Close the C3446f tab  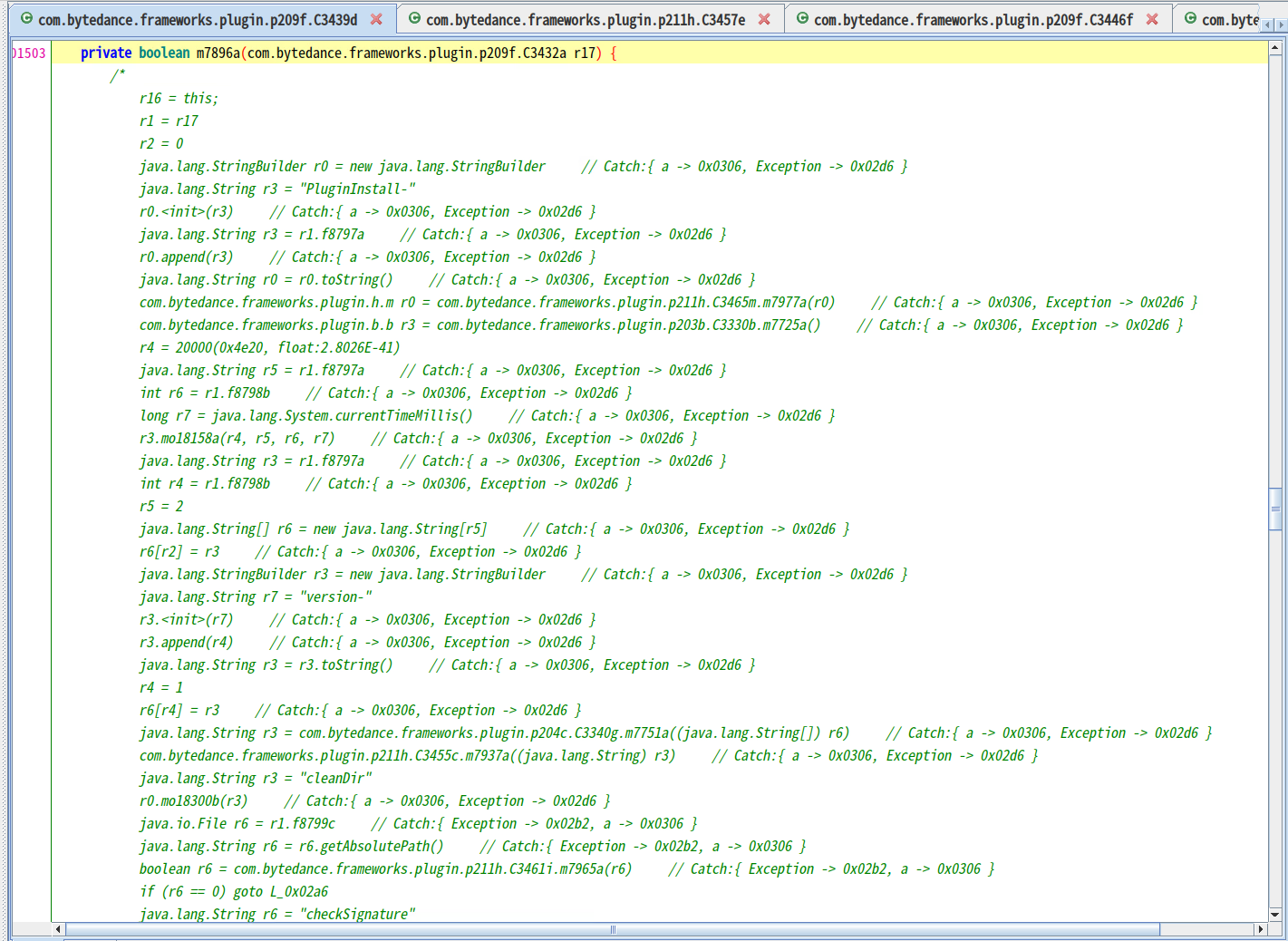pyautogui.click(x=1152, y=19)
